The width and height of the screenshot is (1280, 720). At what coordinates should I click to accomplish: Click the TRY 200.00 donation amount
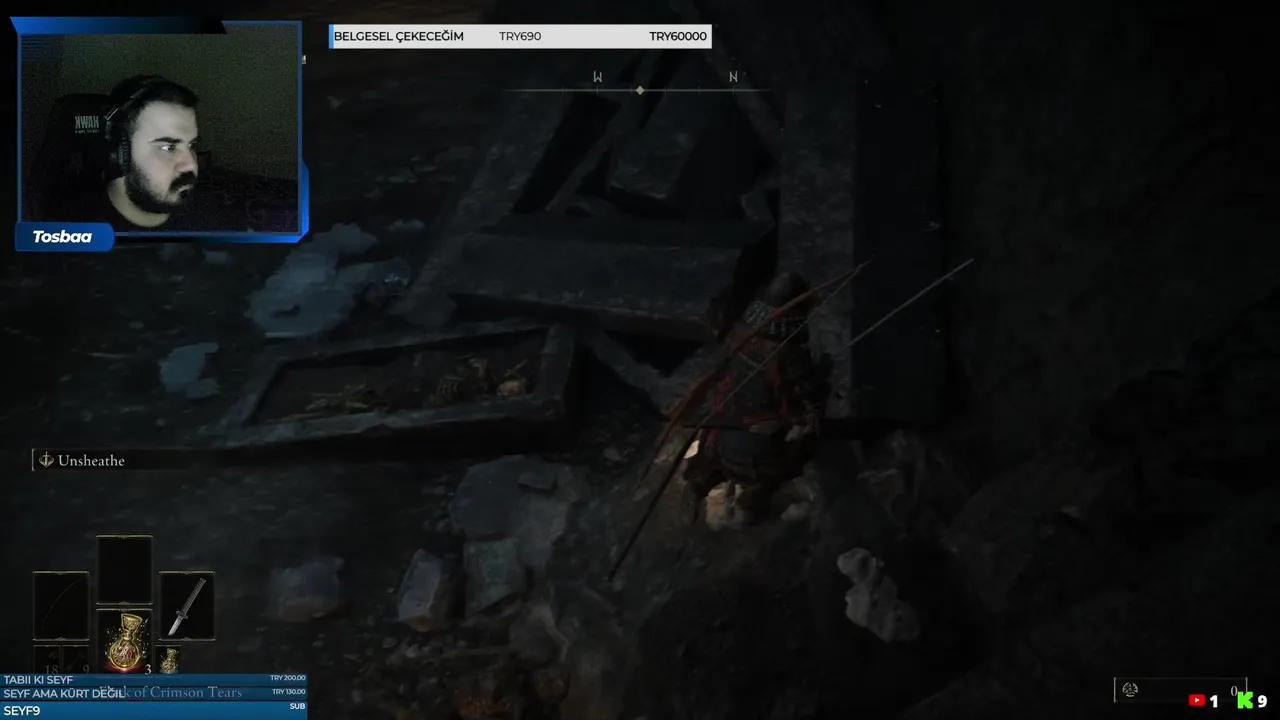click(288, 678)
